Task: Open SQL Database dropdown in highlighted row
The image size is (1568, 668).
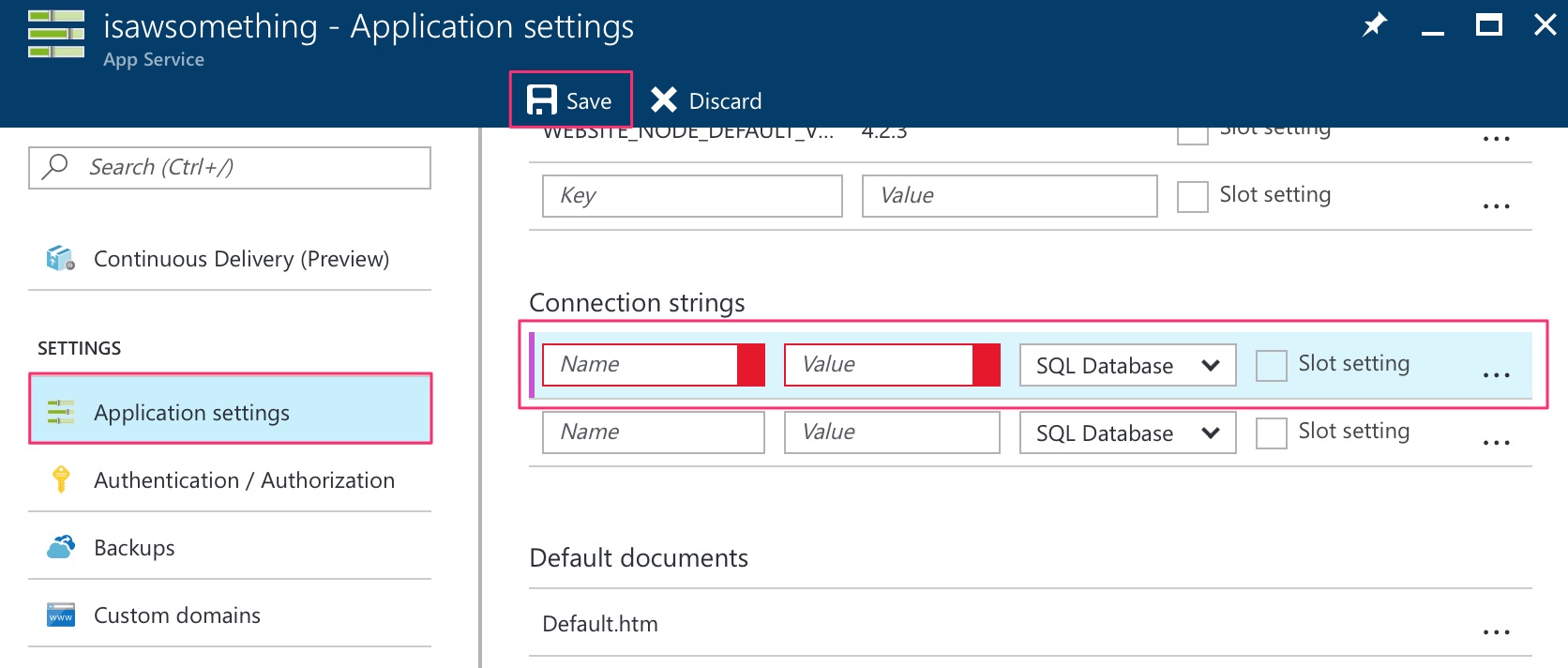Action: click(x=1127, y=365)
